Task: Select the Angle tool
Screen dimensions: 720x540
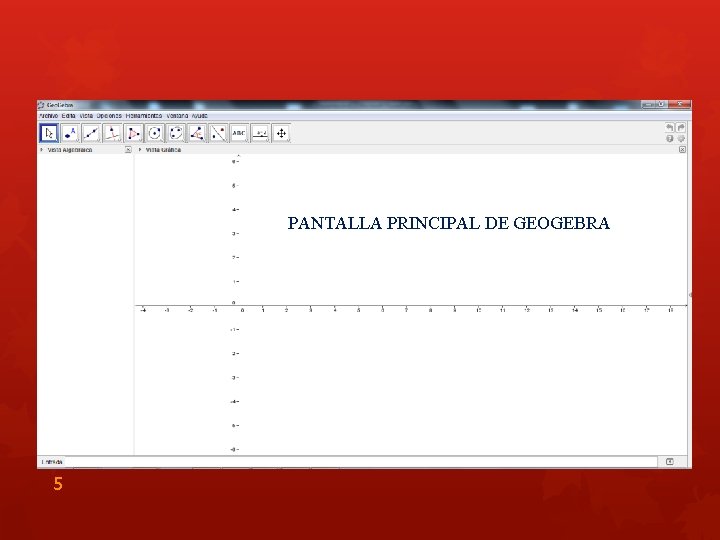Action: pyautogui.click(x=197, y=133)
